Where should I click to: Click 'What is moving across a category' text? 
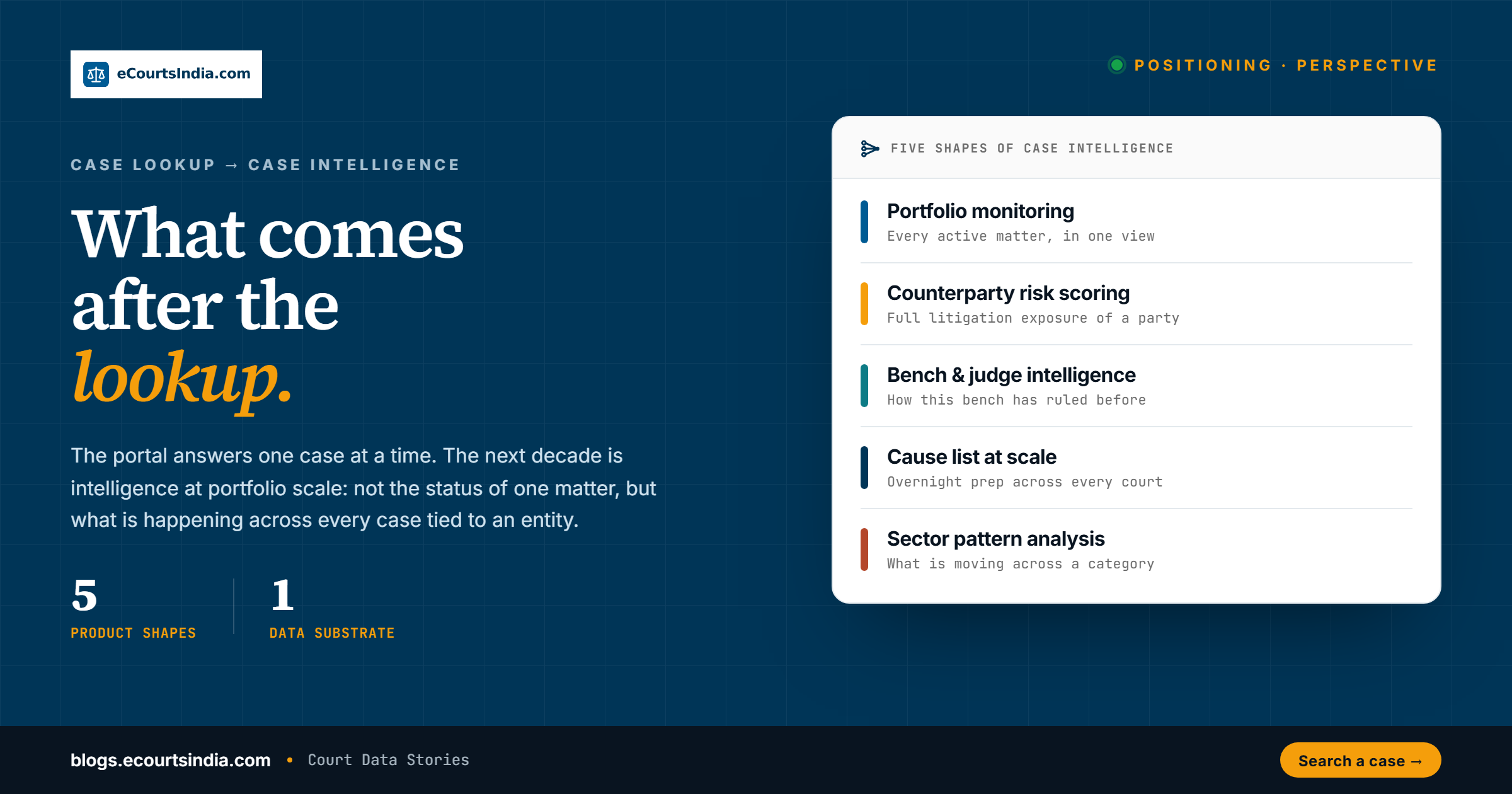tap(1021, 564)
